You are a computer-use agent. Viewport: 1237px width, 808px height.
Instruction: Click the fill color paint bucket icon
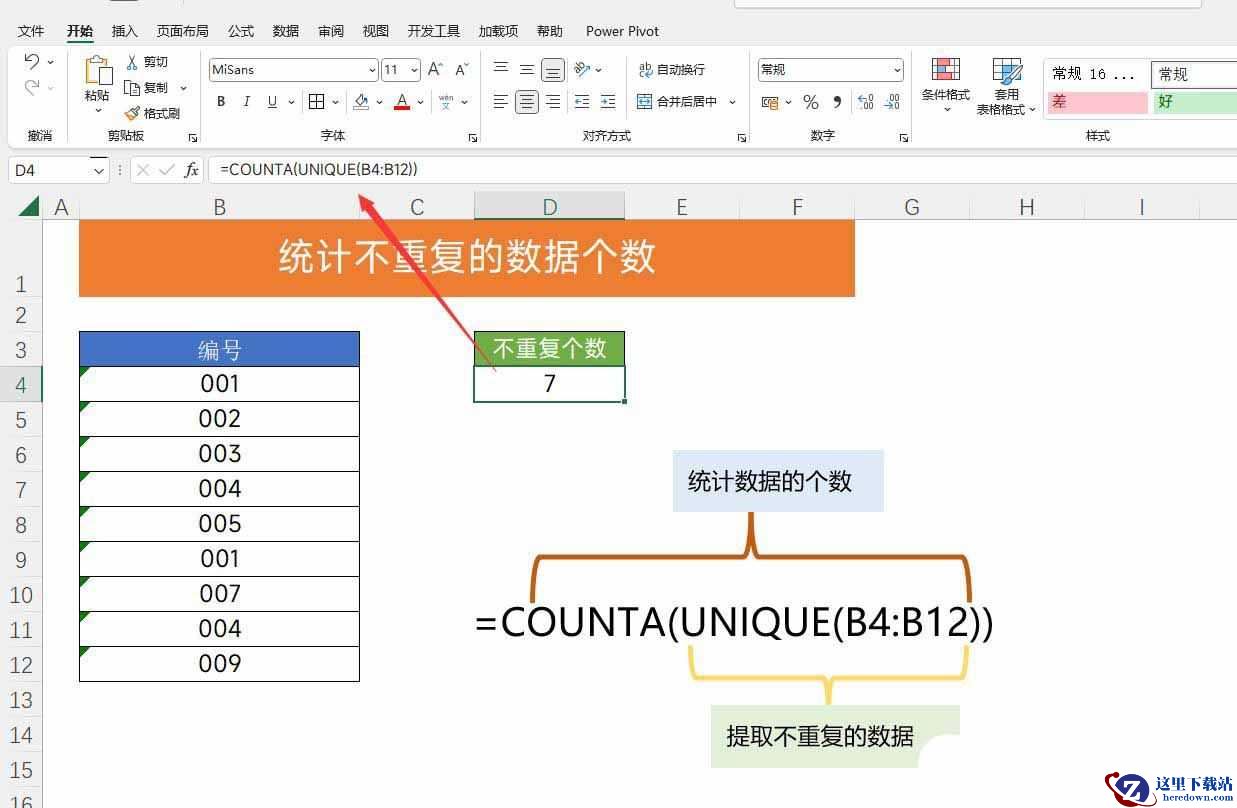[361, 102]
